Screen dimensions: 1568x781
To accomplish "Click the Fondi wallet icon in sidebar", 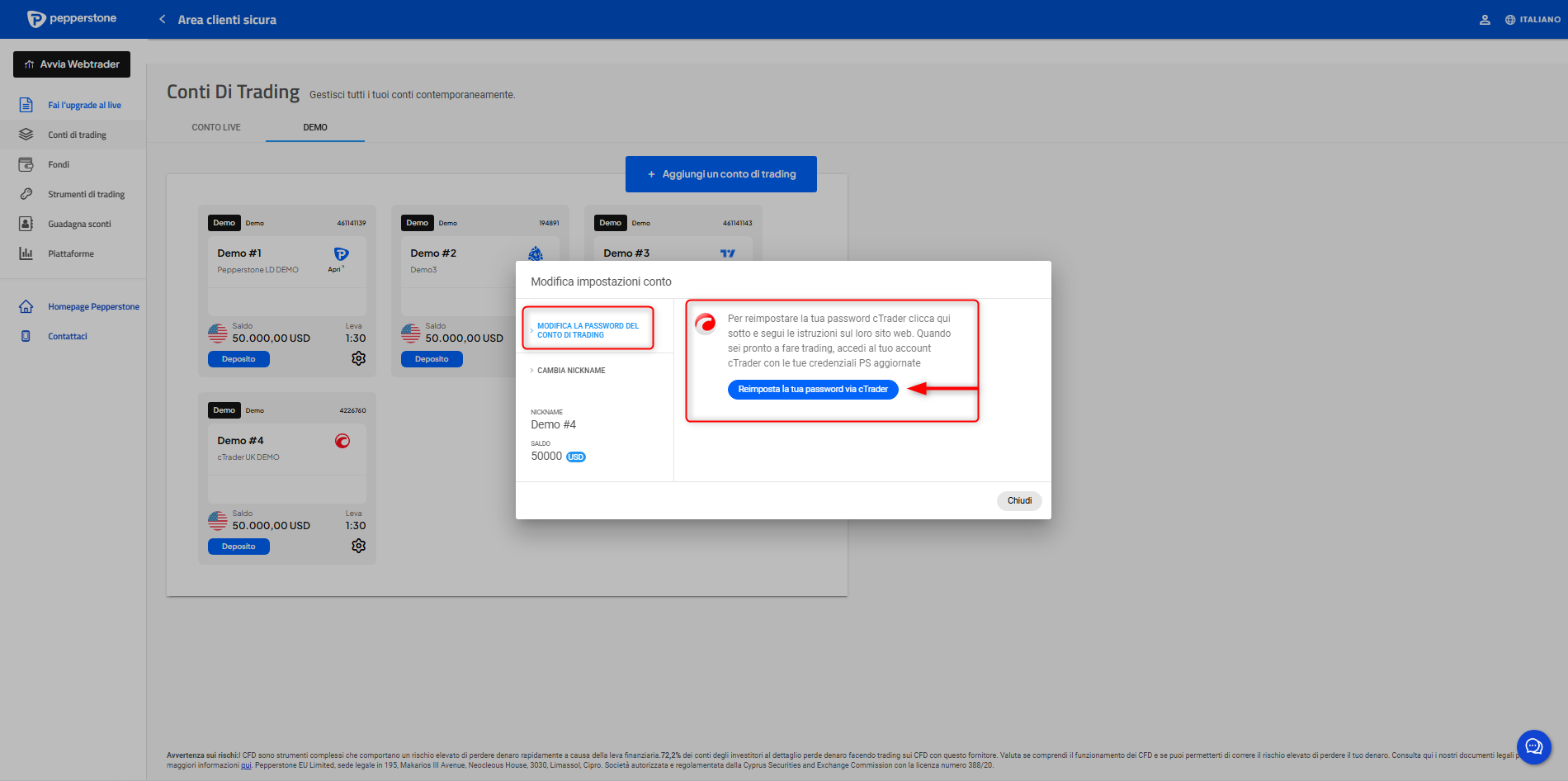I will [26, 164].
